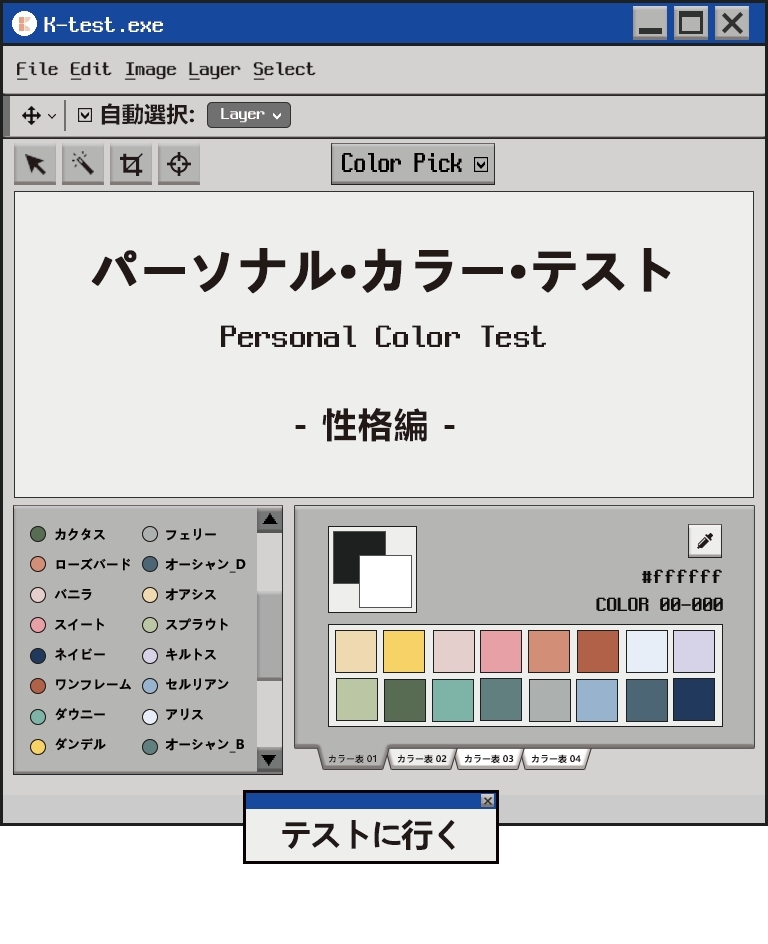Toggle the Color Pick checkbox
Viewport: 768px width, 944px height.
pos(481,165)
